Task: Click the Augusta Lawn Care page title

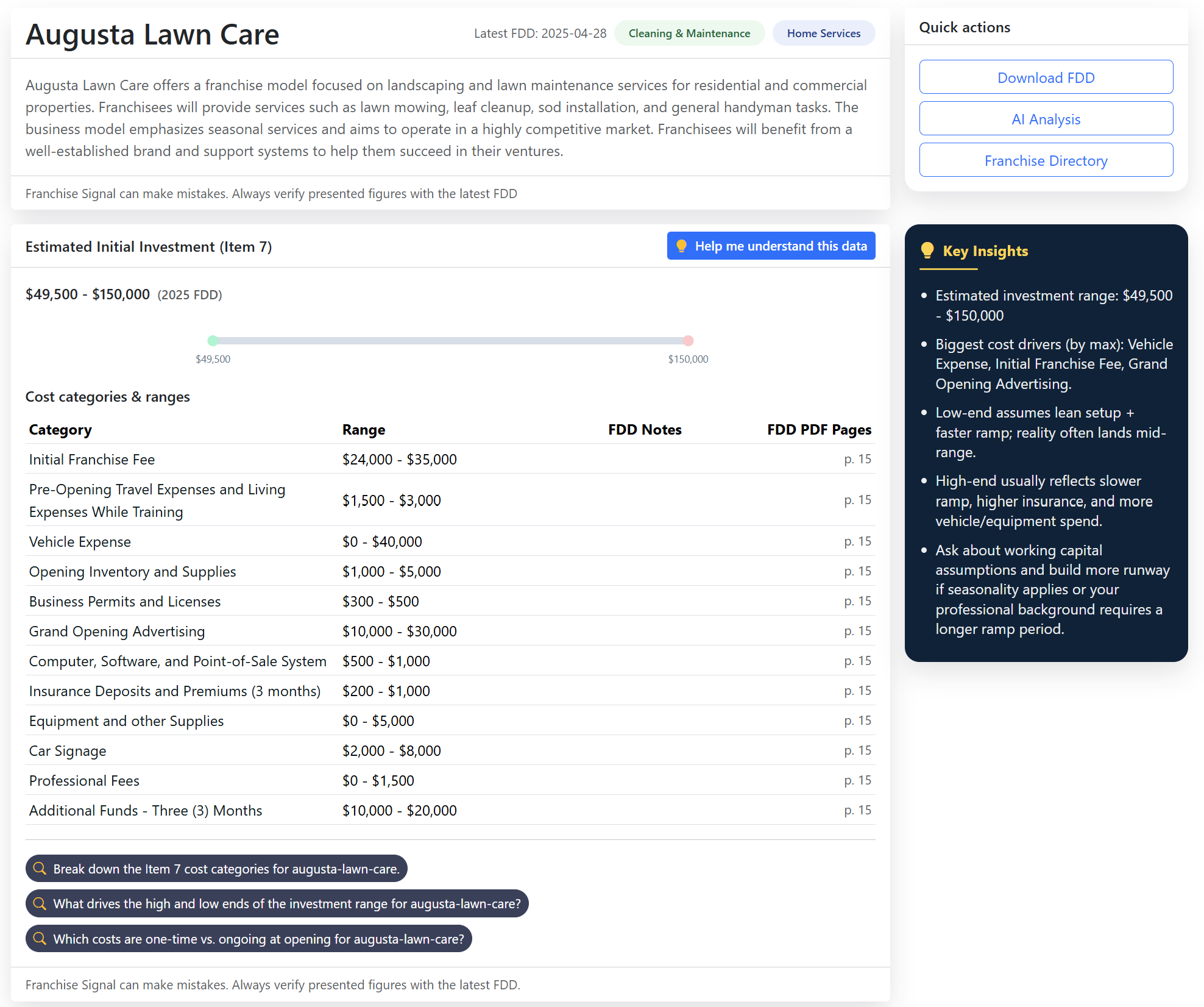Action: (x=152, y=35)
